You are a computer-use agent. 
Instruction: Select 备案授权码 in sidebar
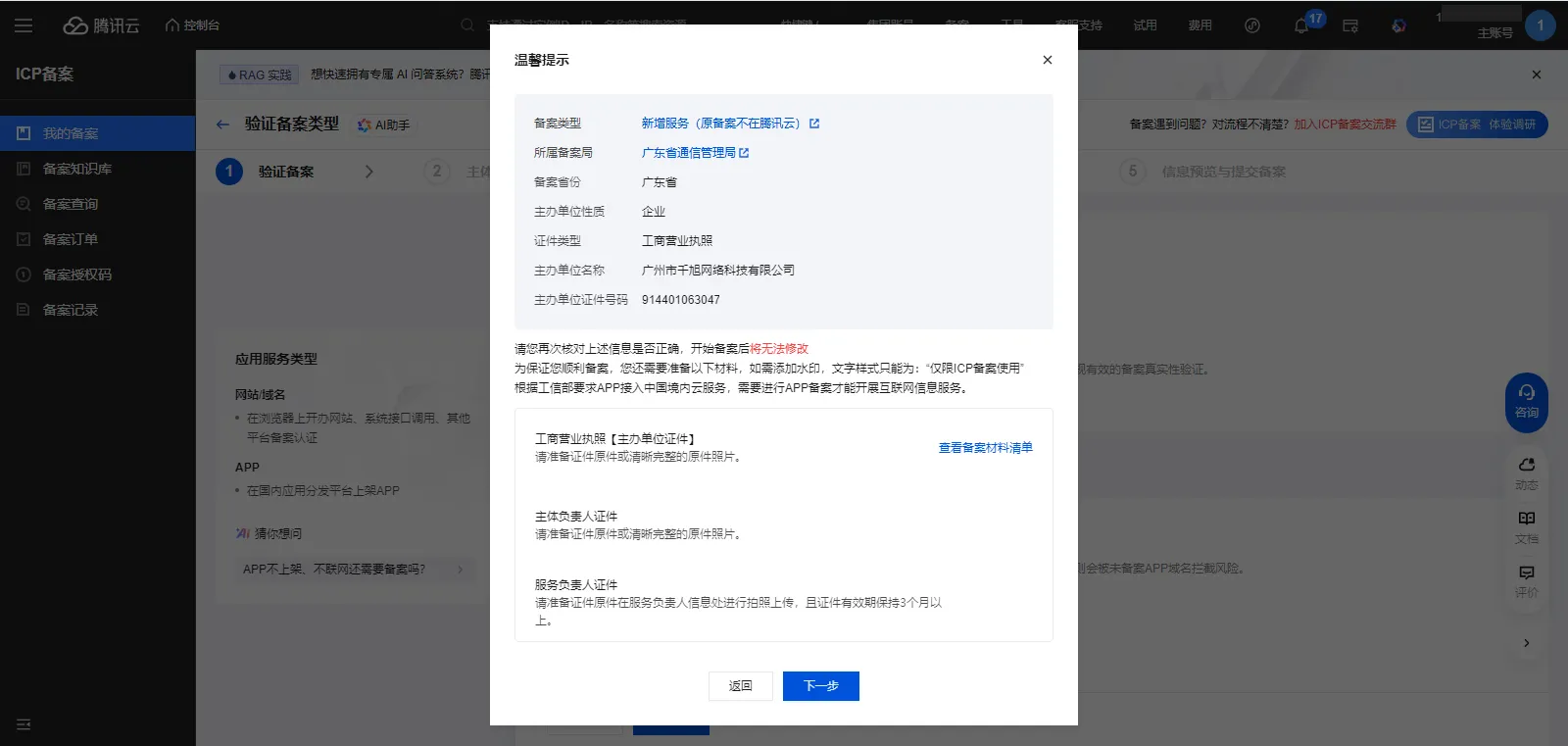point(98,274)
